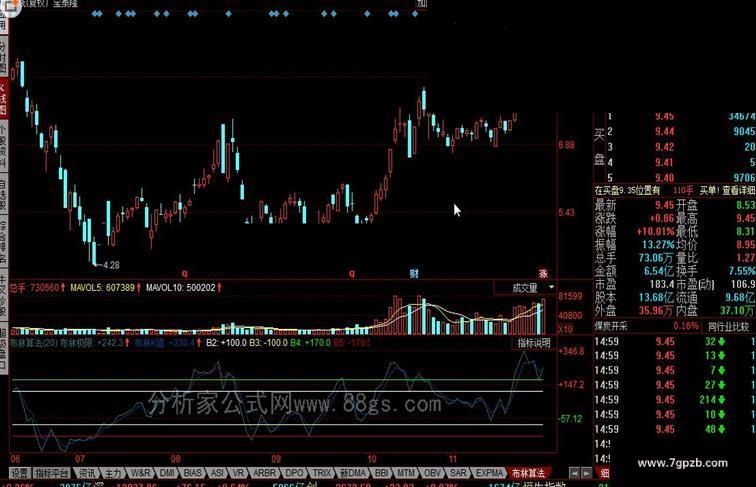Click the 4.28 low price label
Screen dimensions: 756x487
(111, 265)
